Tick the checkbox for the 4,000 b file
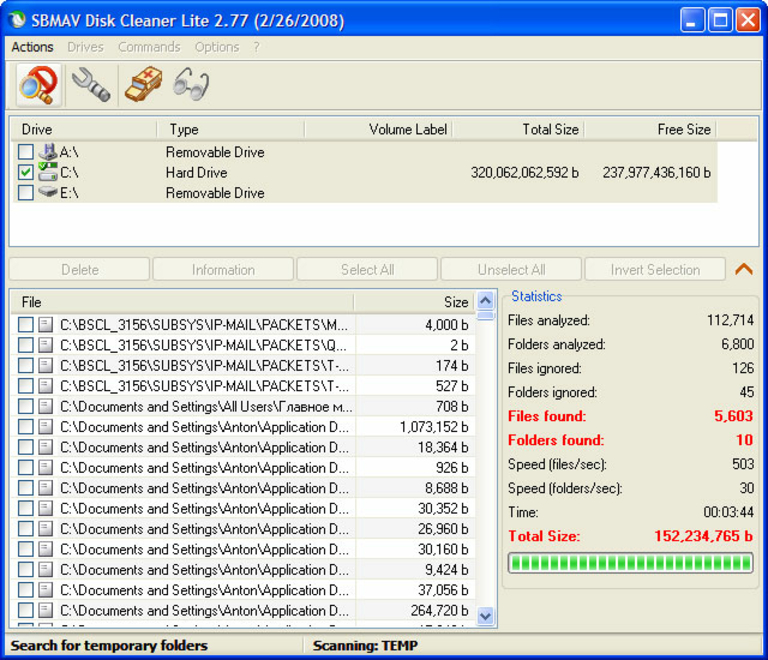Screen dimensions: 768x660 (25, 324)
